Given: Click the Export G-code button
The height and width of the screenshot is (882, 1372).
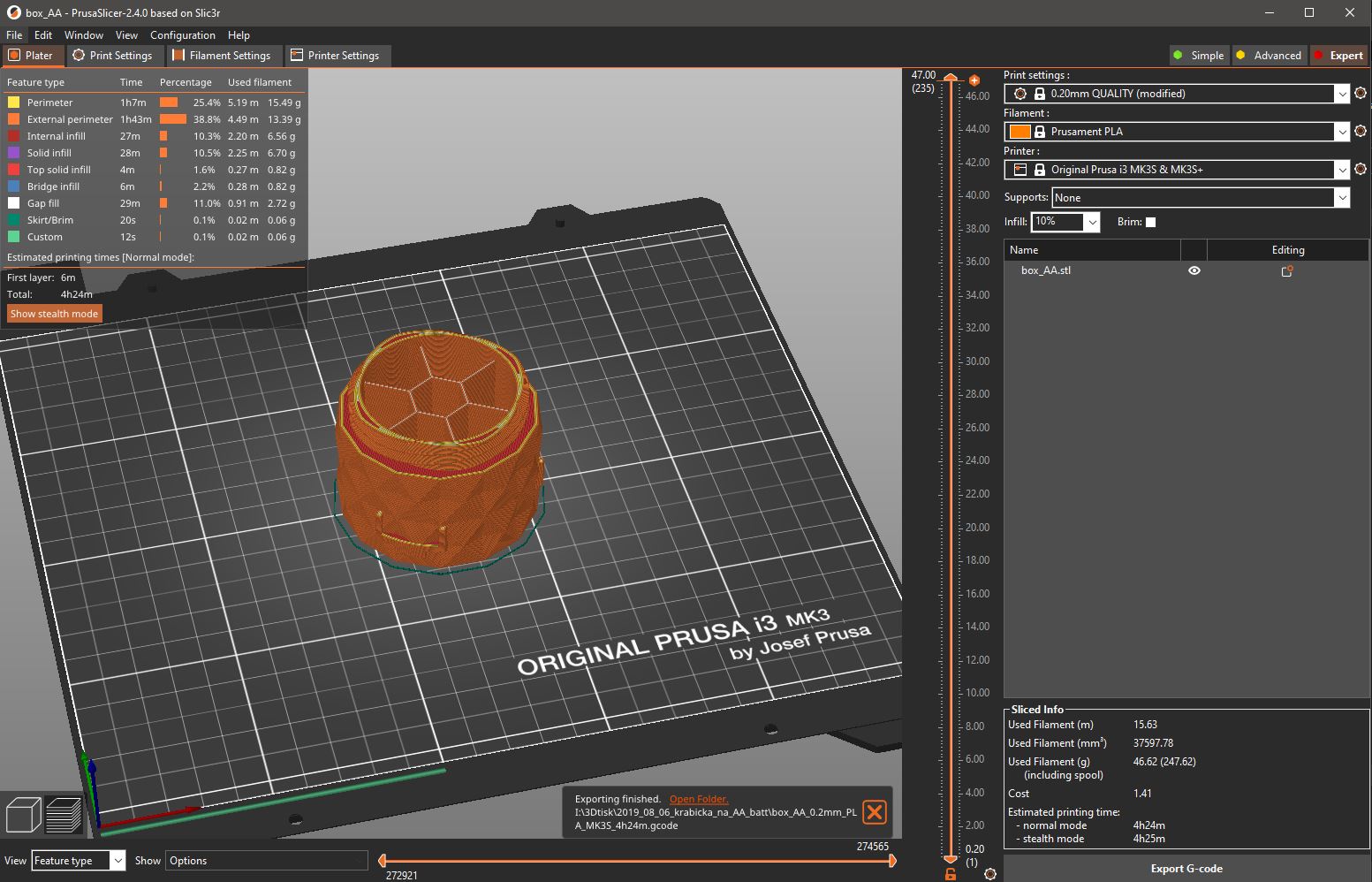Looking at the screenshot, I should pos(1186,868).
